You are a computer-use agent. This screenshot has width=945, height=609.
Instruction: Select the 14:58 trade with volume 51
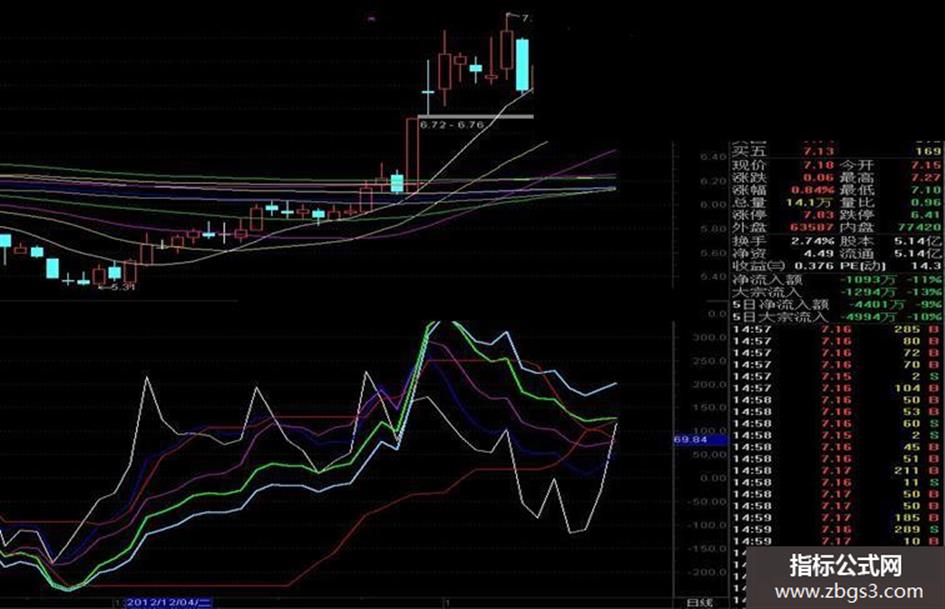(x=837, y=459)
